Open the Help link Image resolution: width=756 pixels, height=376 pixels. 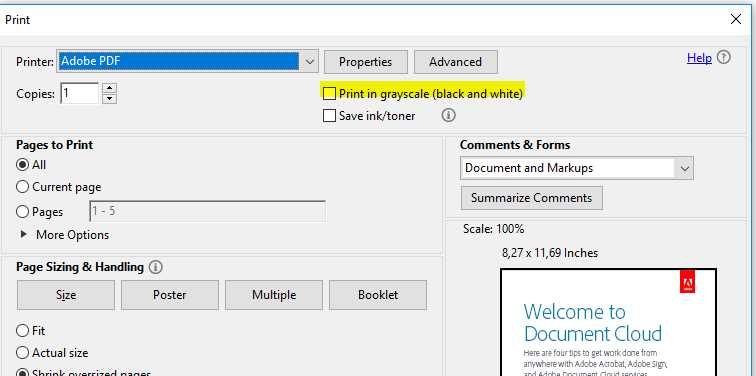coord(699,58)
